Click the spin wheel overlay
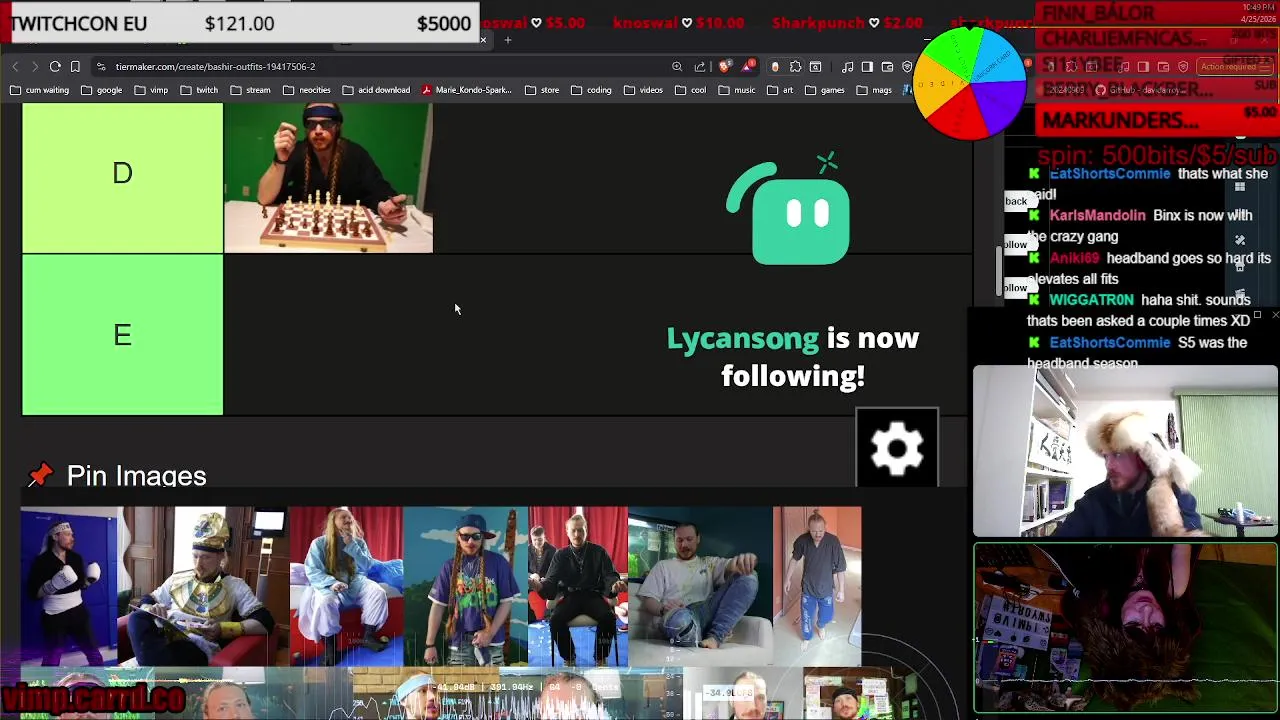1280x720 pixels. coord(969,83)
